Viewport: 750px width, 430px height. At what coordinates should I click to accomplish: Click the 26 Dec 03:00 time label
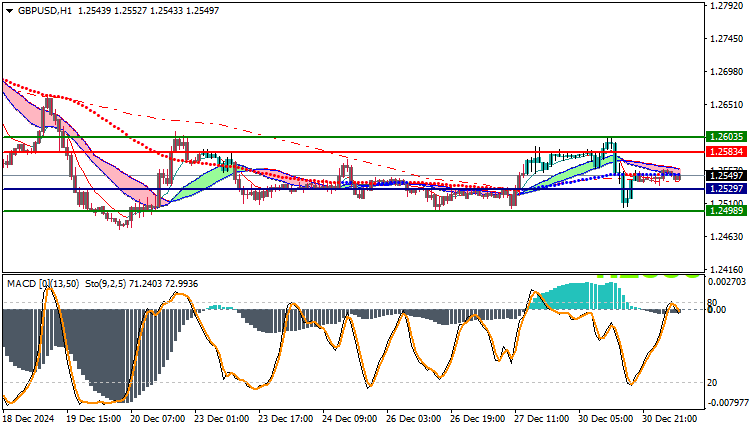414,419
